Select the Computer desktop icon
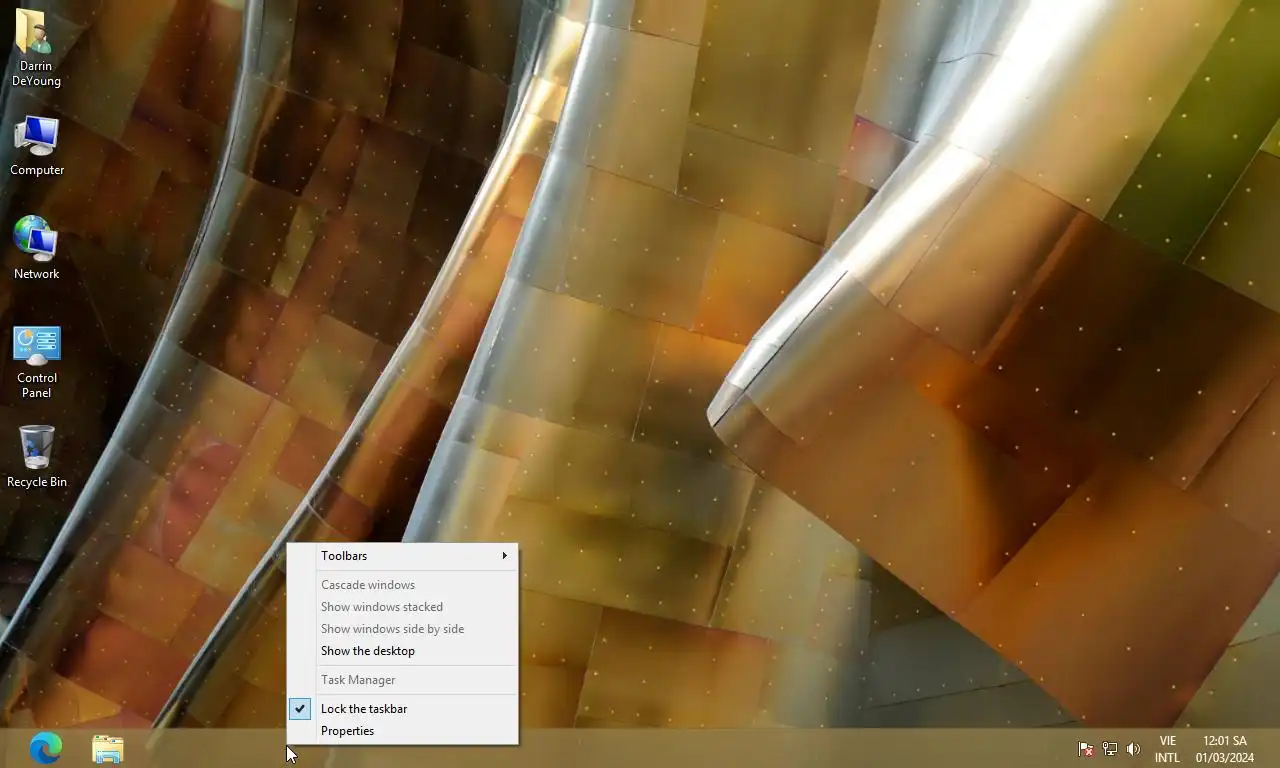 click(37, 146)
